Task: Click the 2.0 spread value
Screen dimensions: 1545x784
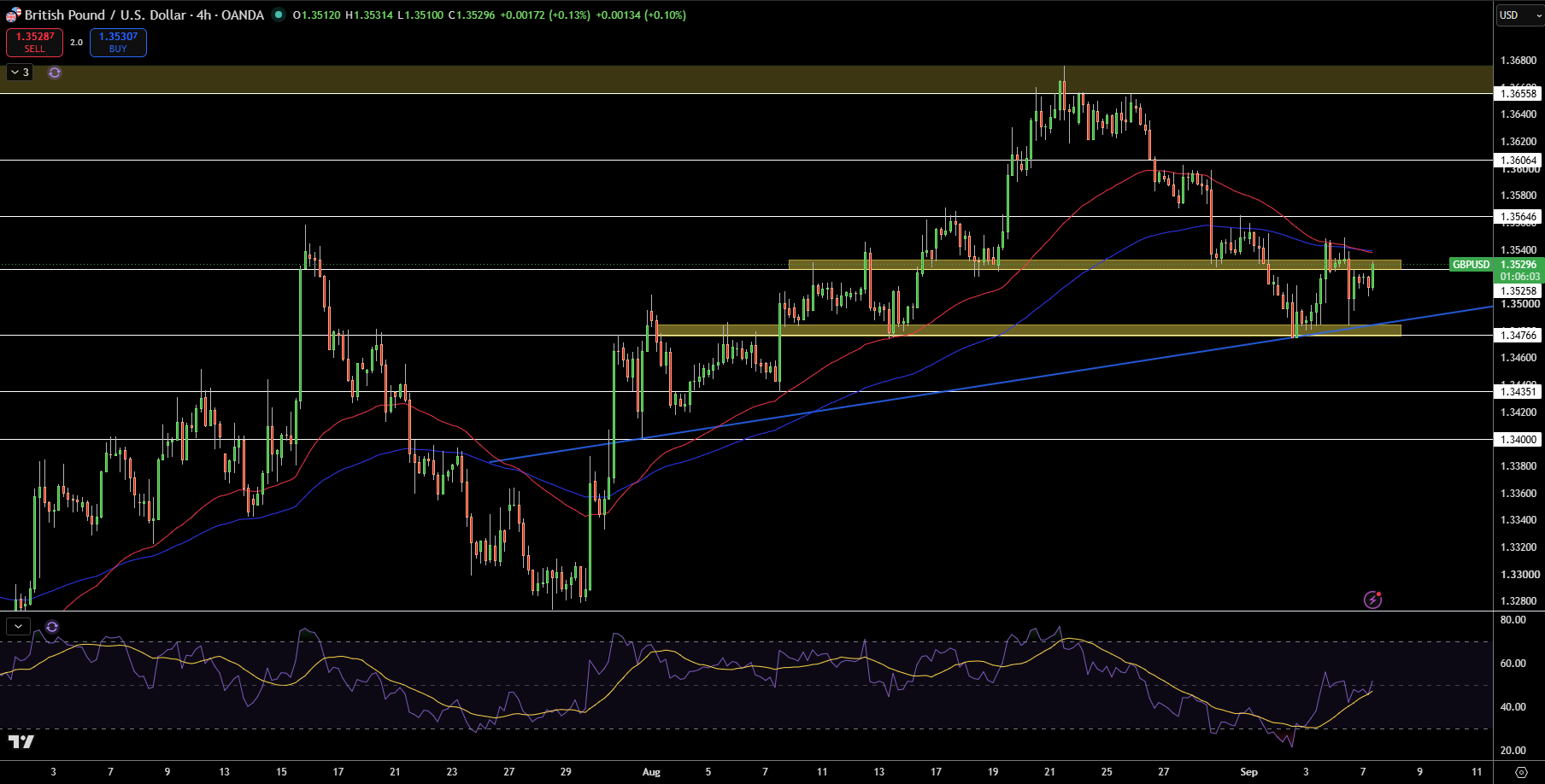Action: coord(77,43)
